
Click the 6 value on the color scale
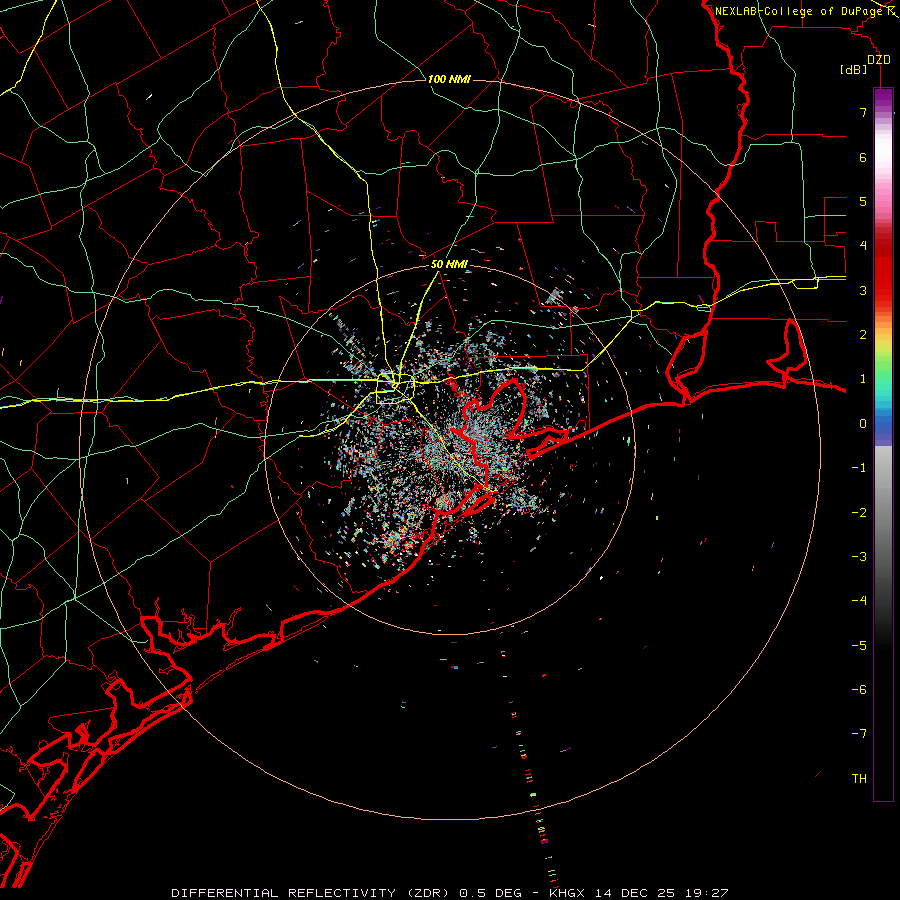click(x=863, y=157)
